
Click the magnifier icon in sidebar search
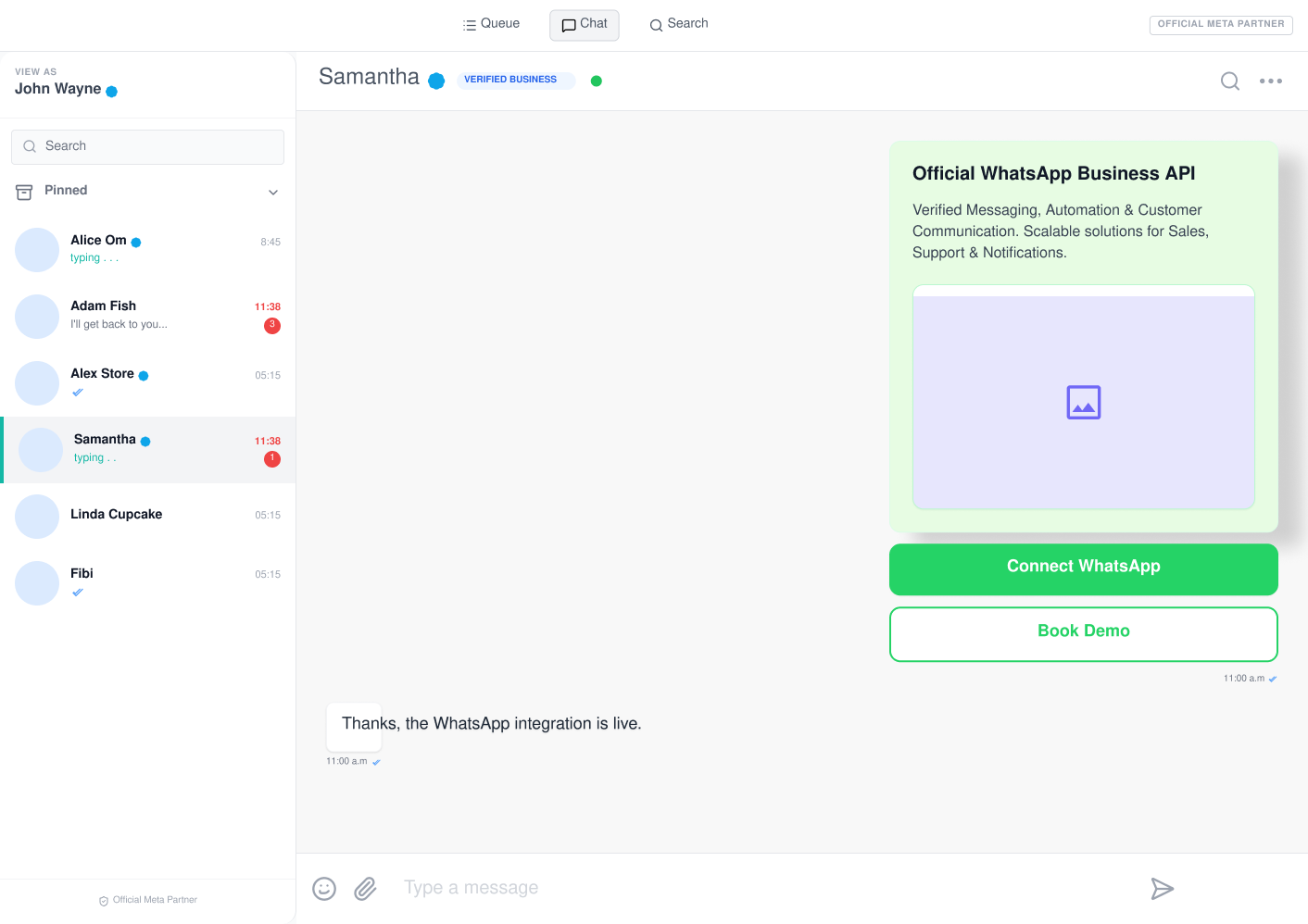[x=30, y=146]
